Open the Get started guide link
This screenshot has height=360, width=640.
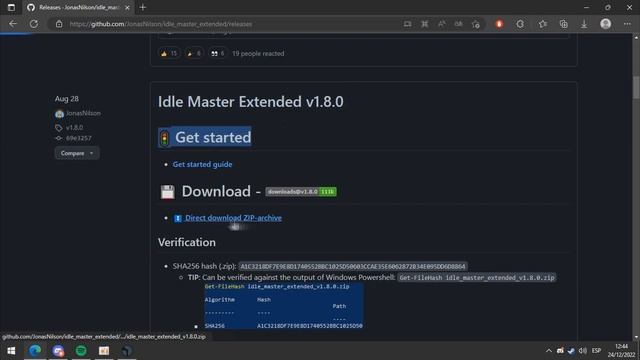(x=202, y=164)
